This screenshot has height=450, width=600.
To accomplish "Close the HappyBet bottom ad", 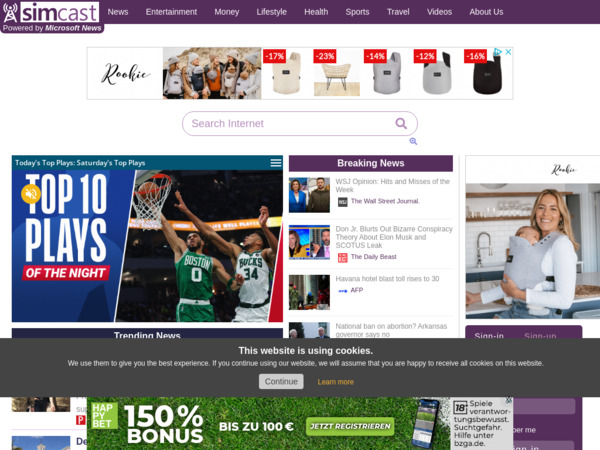I will pos(509,400).
